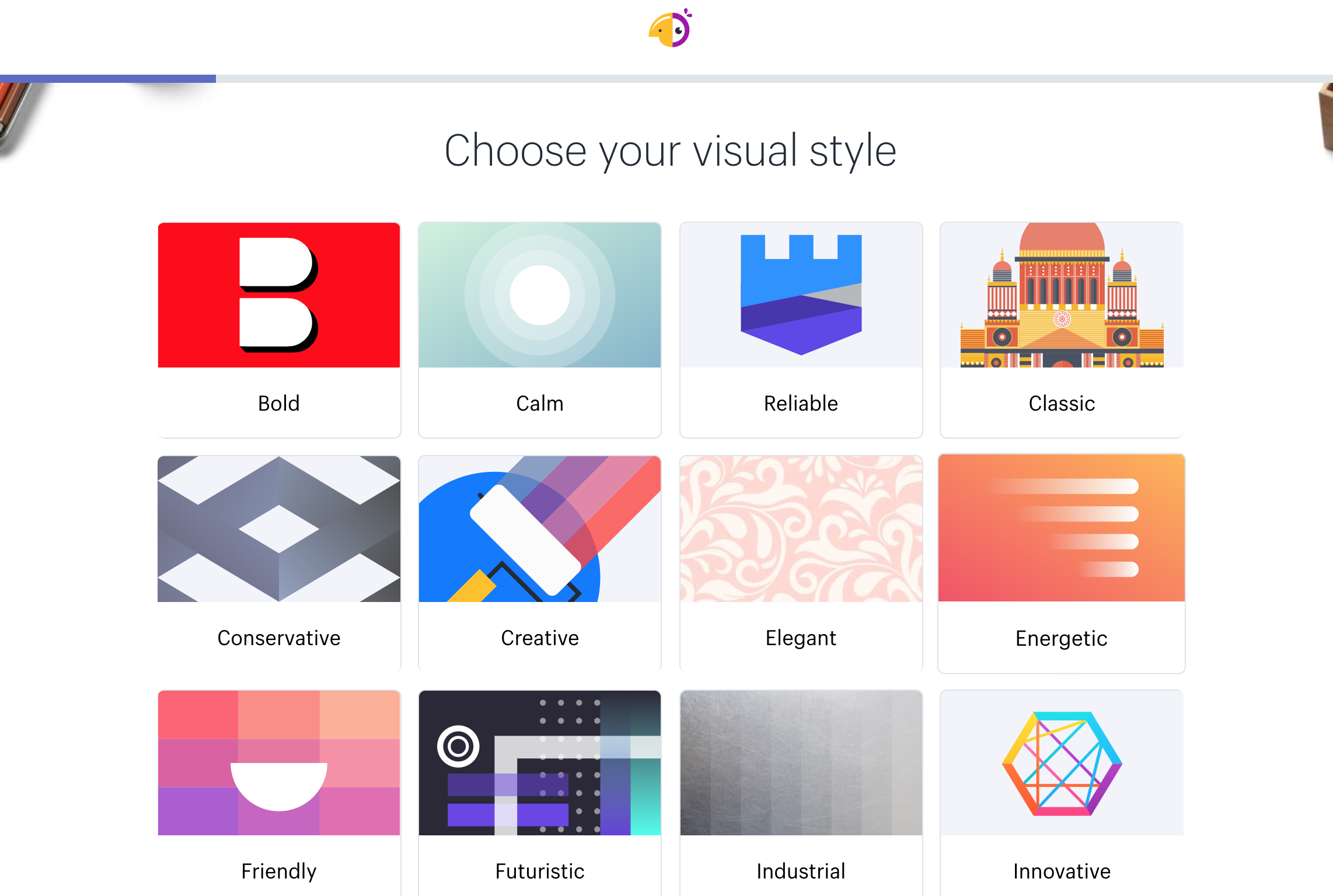
Task: Click the purple progress bar segment
Action: [x=108, y=79]
